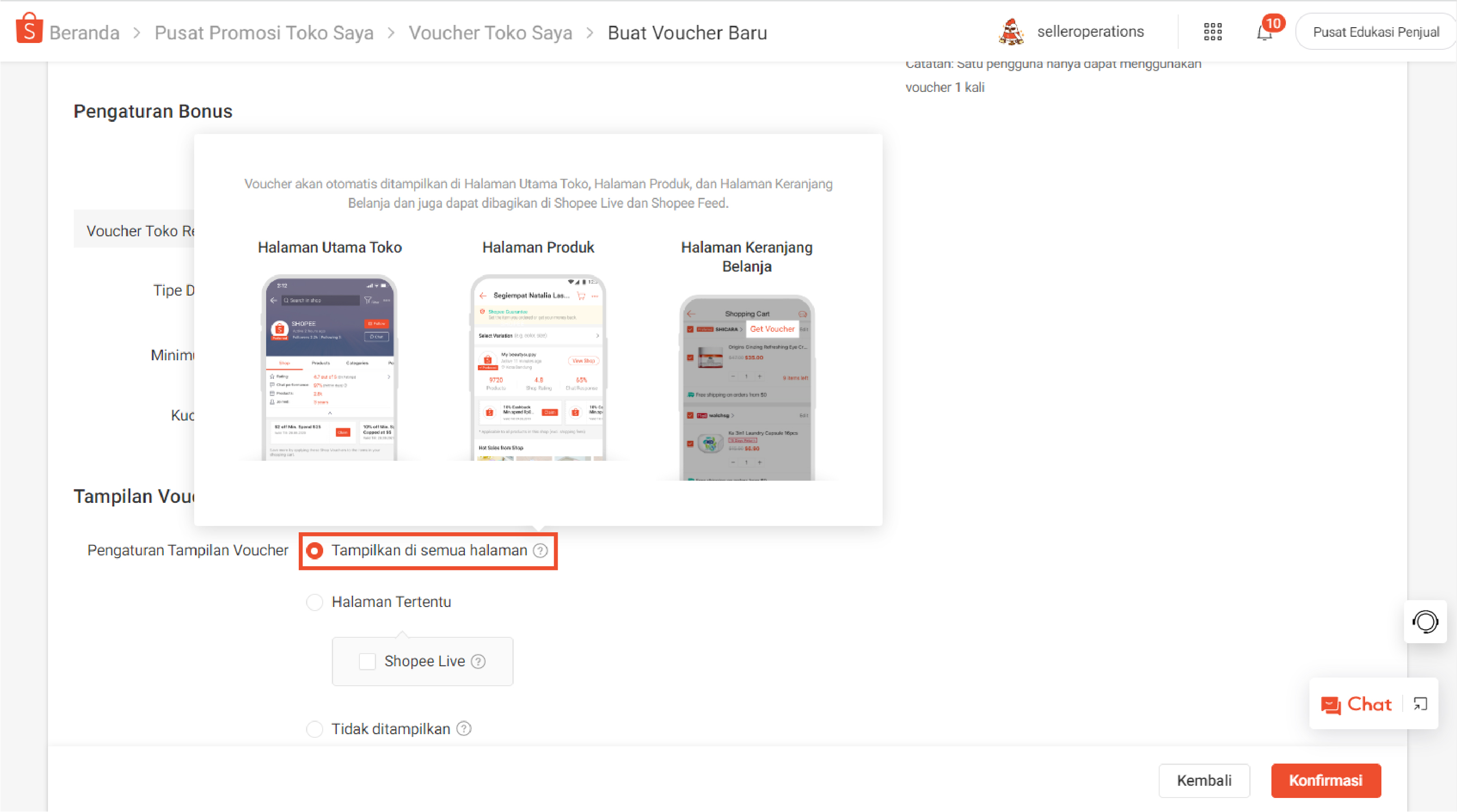
Task: Open Pusat Edukasi Penjual button
Action: point(1375,32)
